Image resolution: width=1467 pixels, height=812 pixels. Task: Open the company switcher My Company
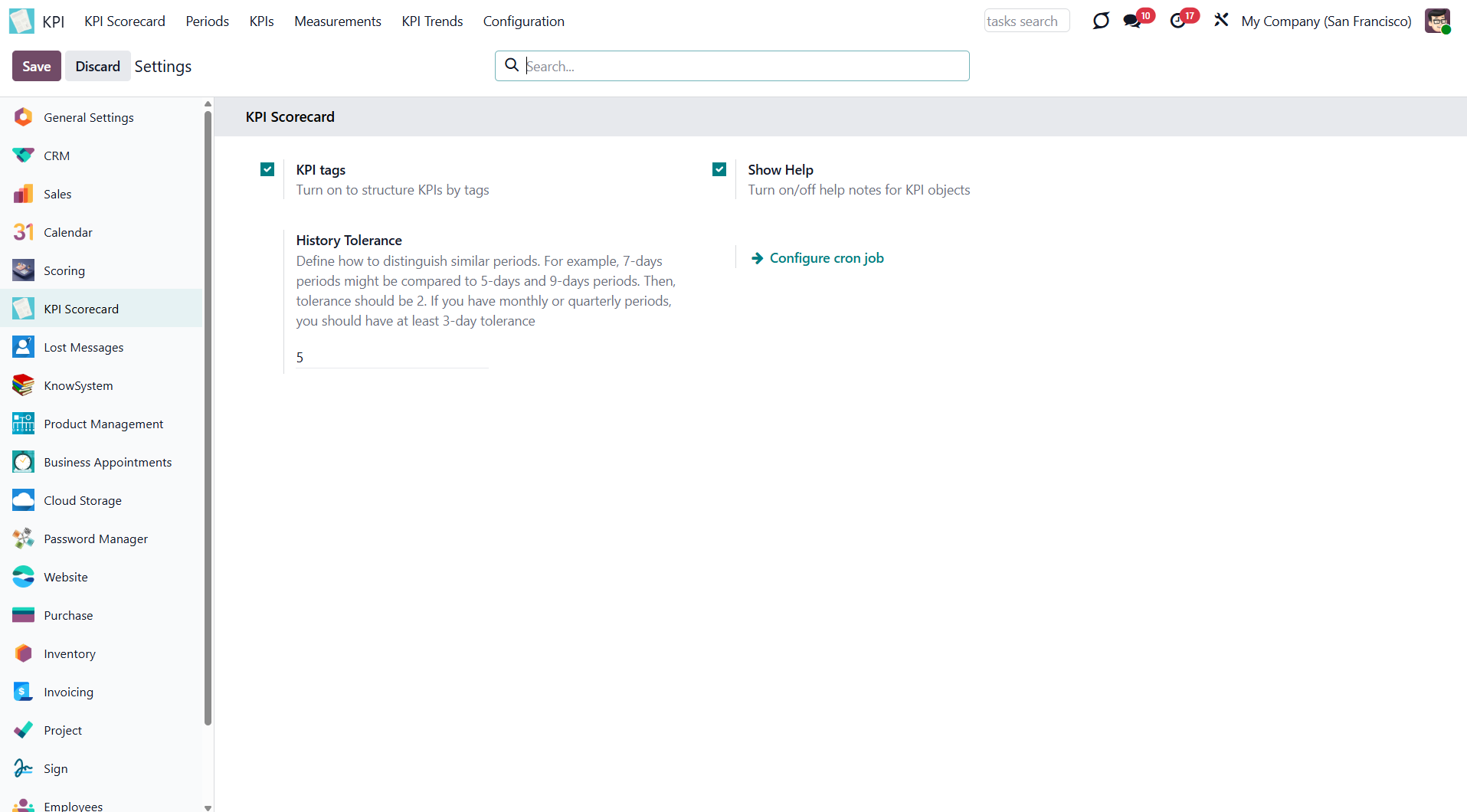click(x=1326, y=21)
